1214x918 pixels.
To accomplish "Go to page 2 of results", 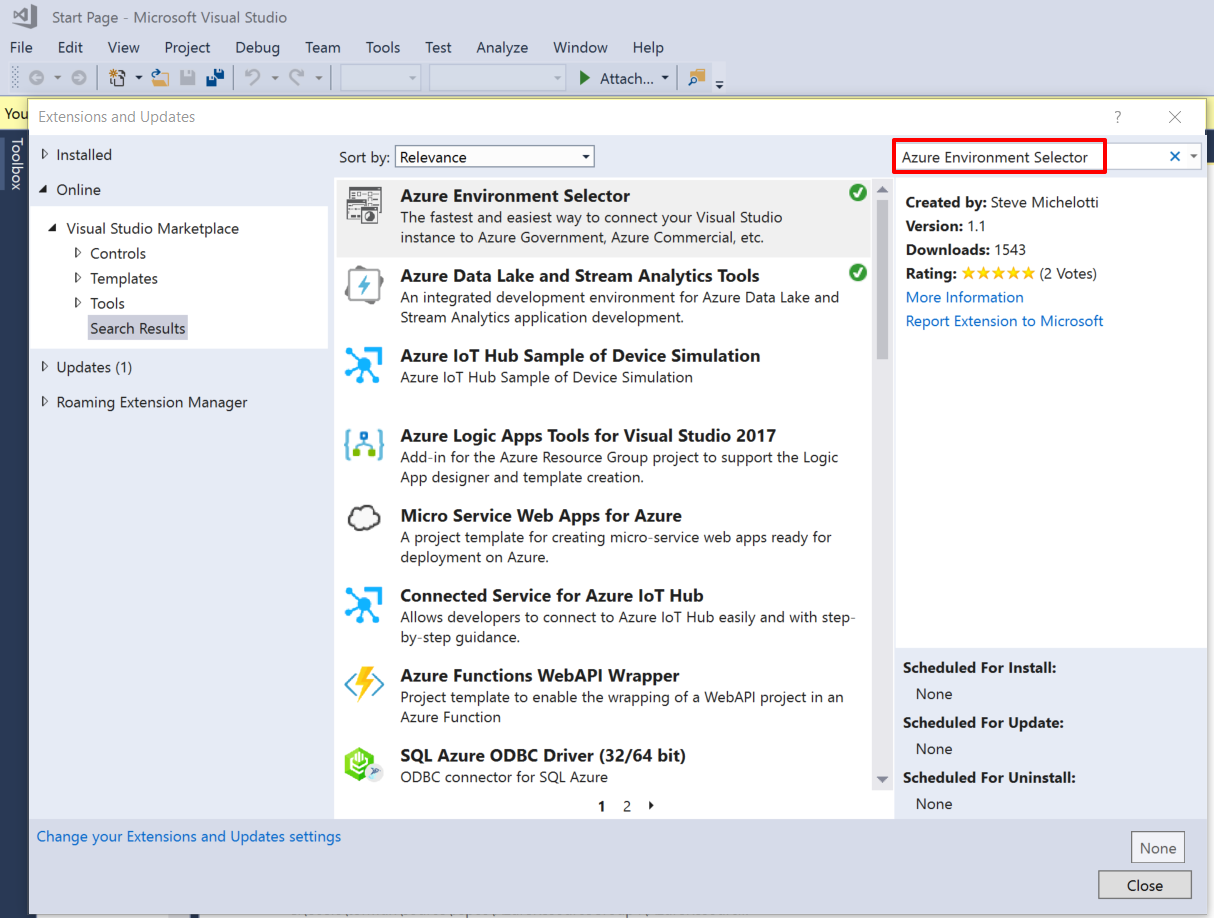I will (x=627, y=806).
